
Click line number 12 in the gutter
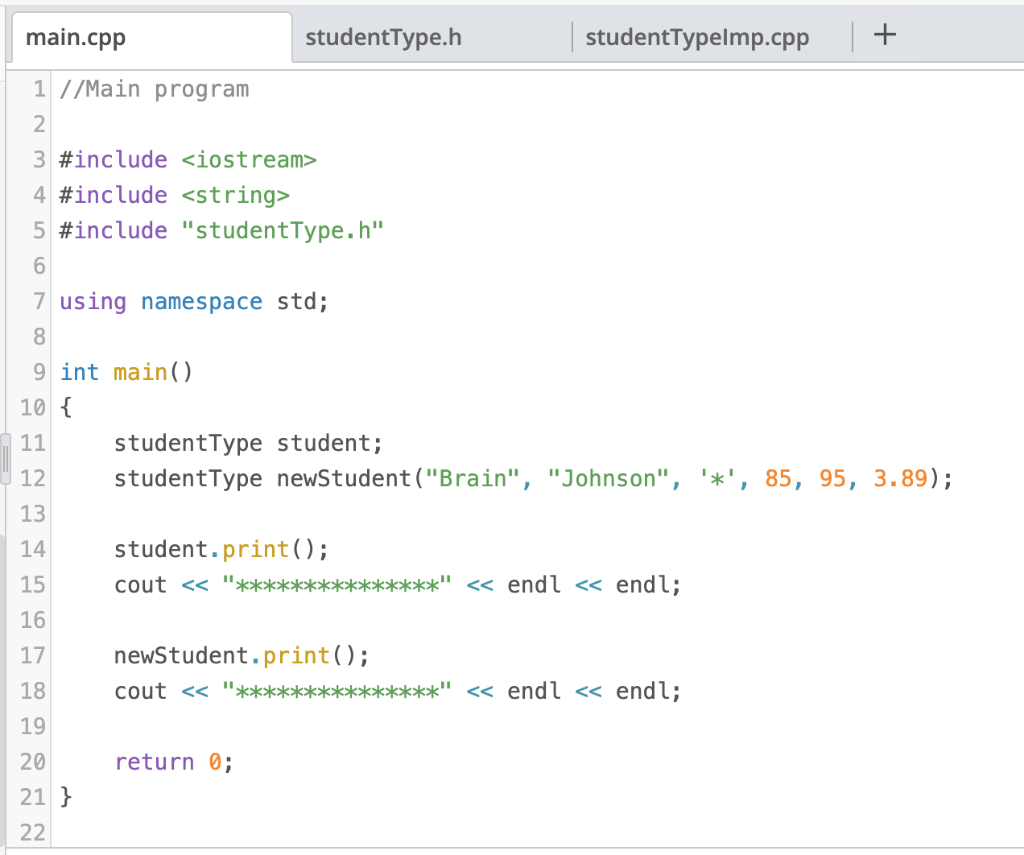pos(32,478)
